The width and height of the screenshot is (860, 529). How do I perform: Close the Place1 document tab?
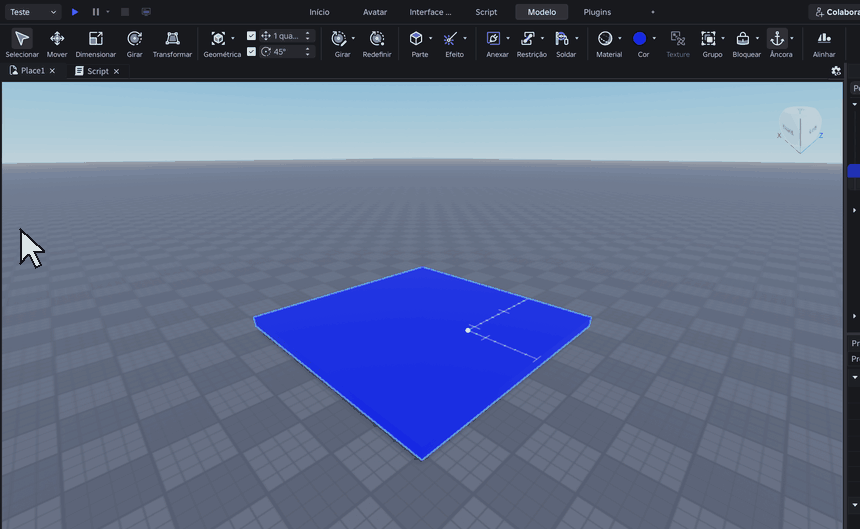(x=52, y=71)
